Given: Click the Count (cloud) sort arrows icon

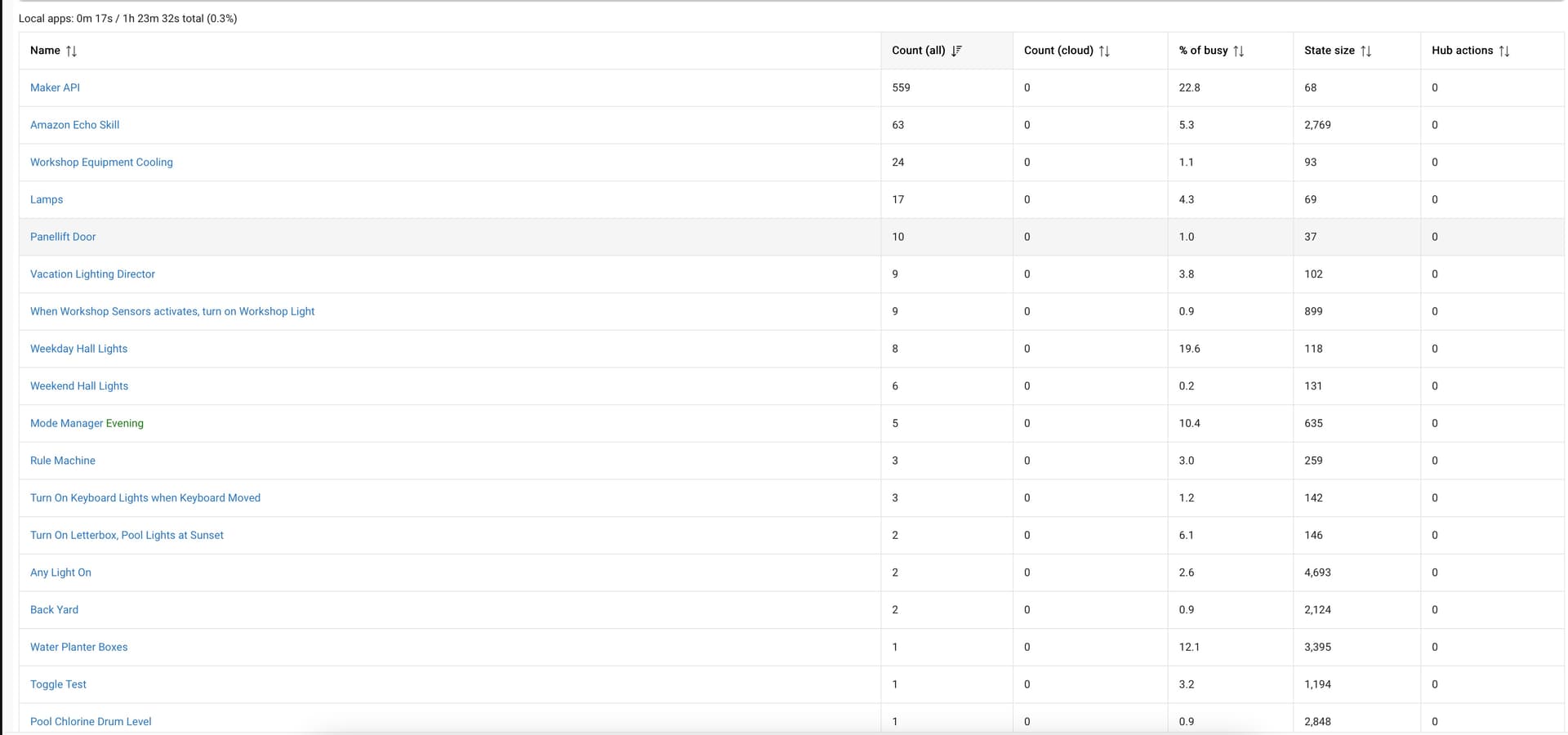Looking at the screenshot, I should coord(1104,51).
